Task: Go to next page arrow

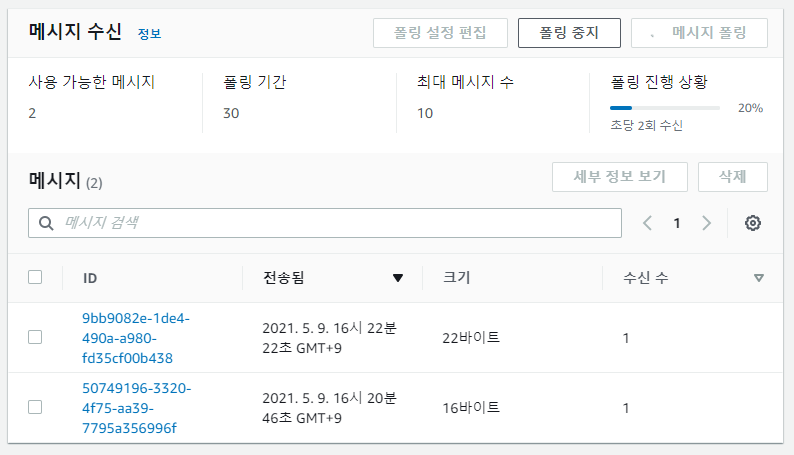Action: (x=707, y=223)
